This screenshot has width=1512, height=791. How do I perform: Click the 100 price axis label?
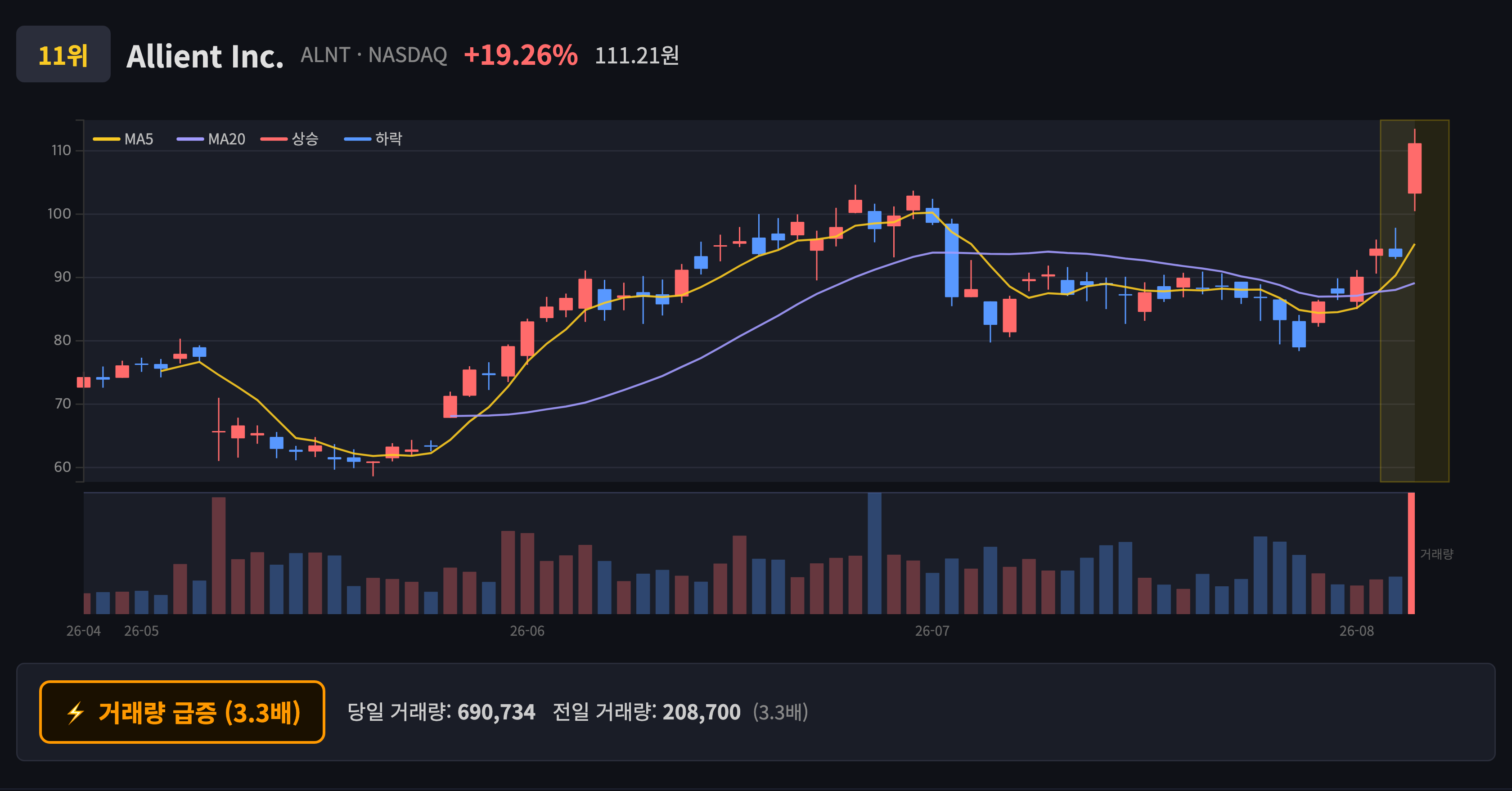point(59,214)
